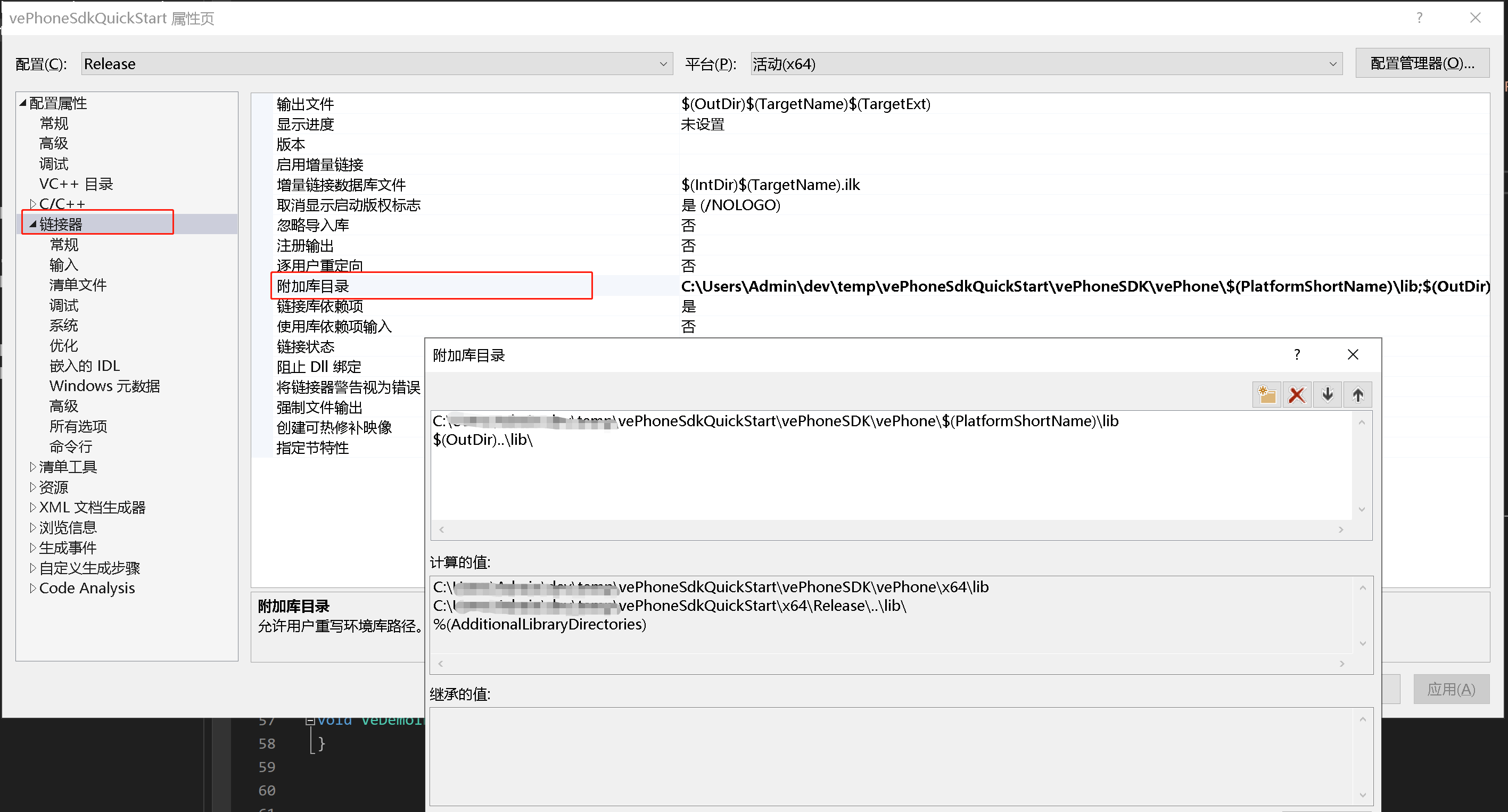Viewport: 1508px width, 812px height.
Task: Click the $(OutDir)..\lib\ entry line
Action: click(x=482, y=440)
